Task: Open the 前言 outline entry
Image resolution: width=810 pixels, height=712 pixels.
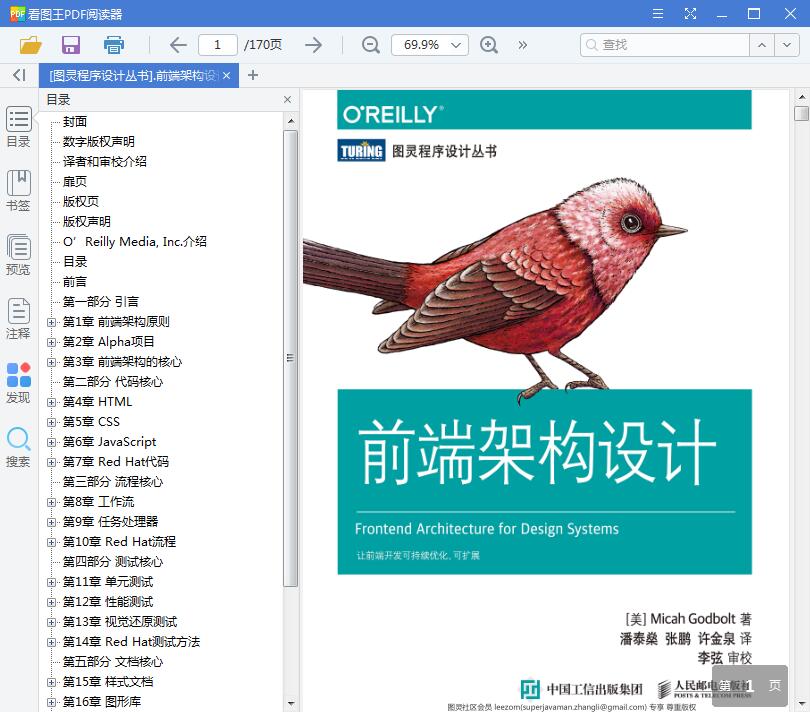Action: pyautogui.click(x=75, y=282)
